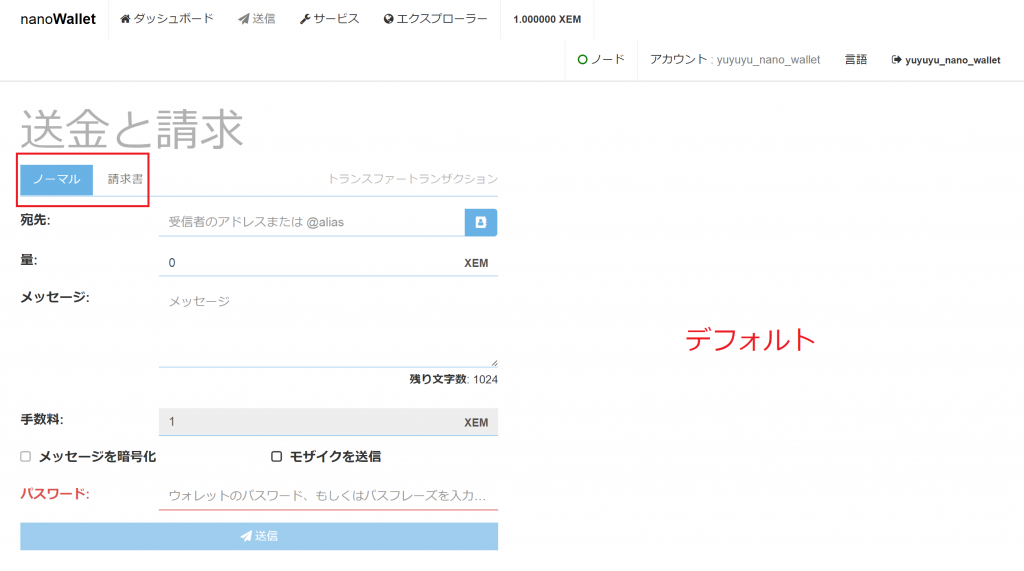Click the ダッシュボード home icon

point(125,19)
